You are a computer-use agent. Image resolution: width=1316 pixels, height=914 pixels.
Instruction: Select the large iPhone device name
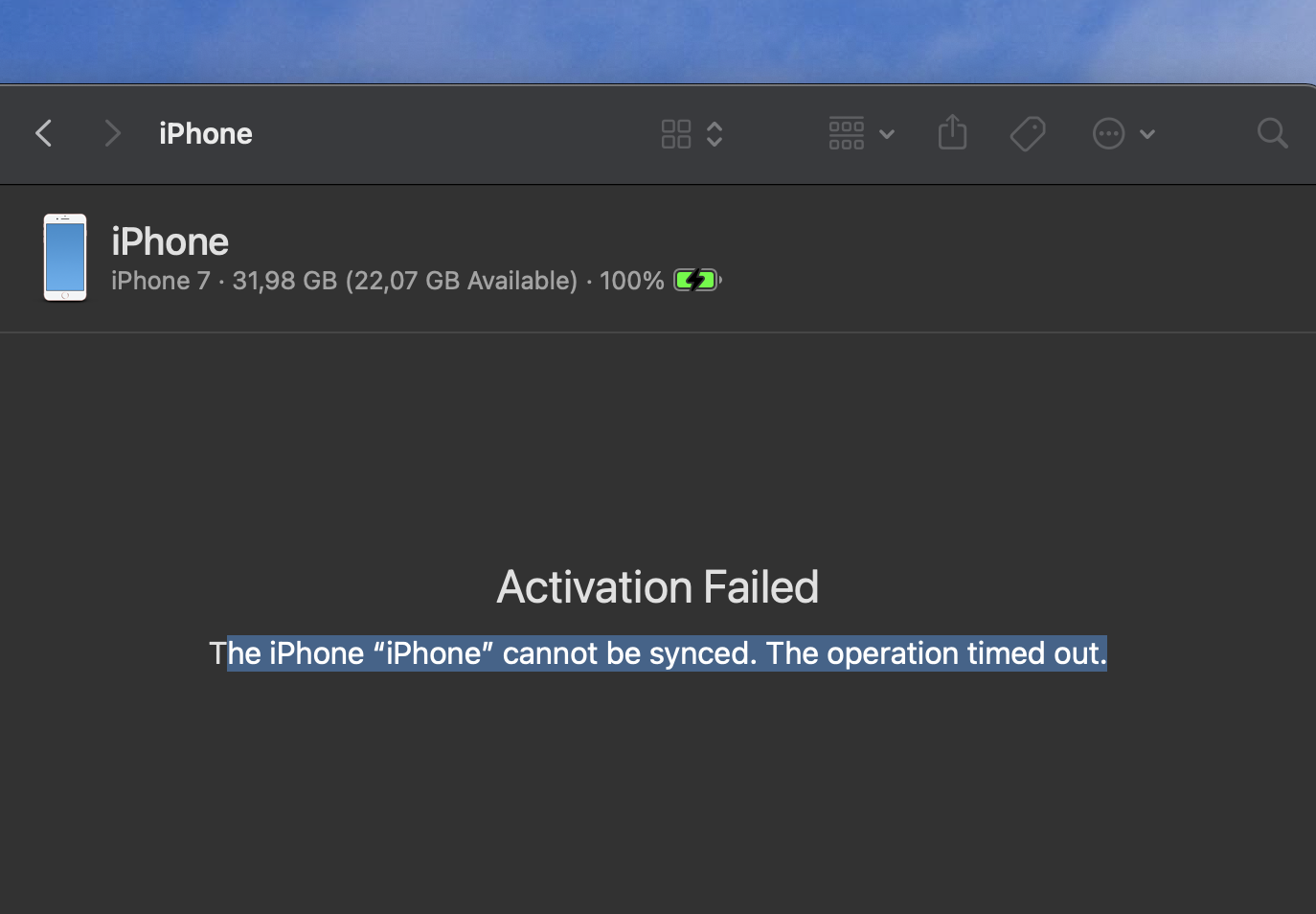pos(170,241)
